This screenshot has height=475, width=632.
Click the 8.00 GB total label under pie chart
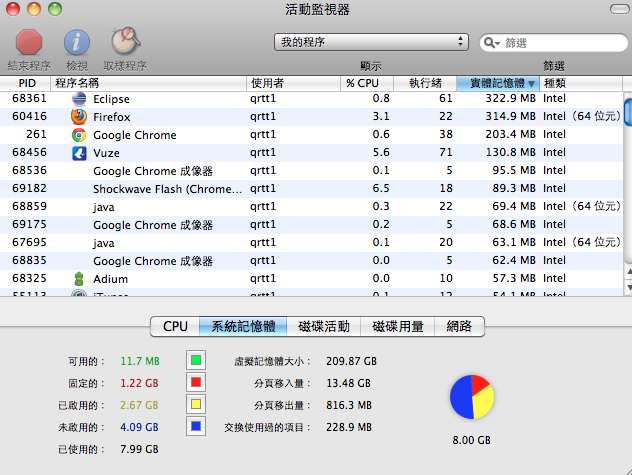472,440
